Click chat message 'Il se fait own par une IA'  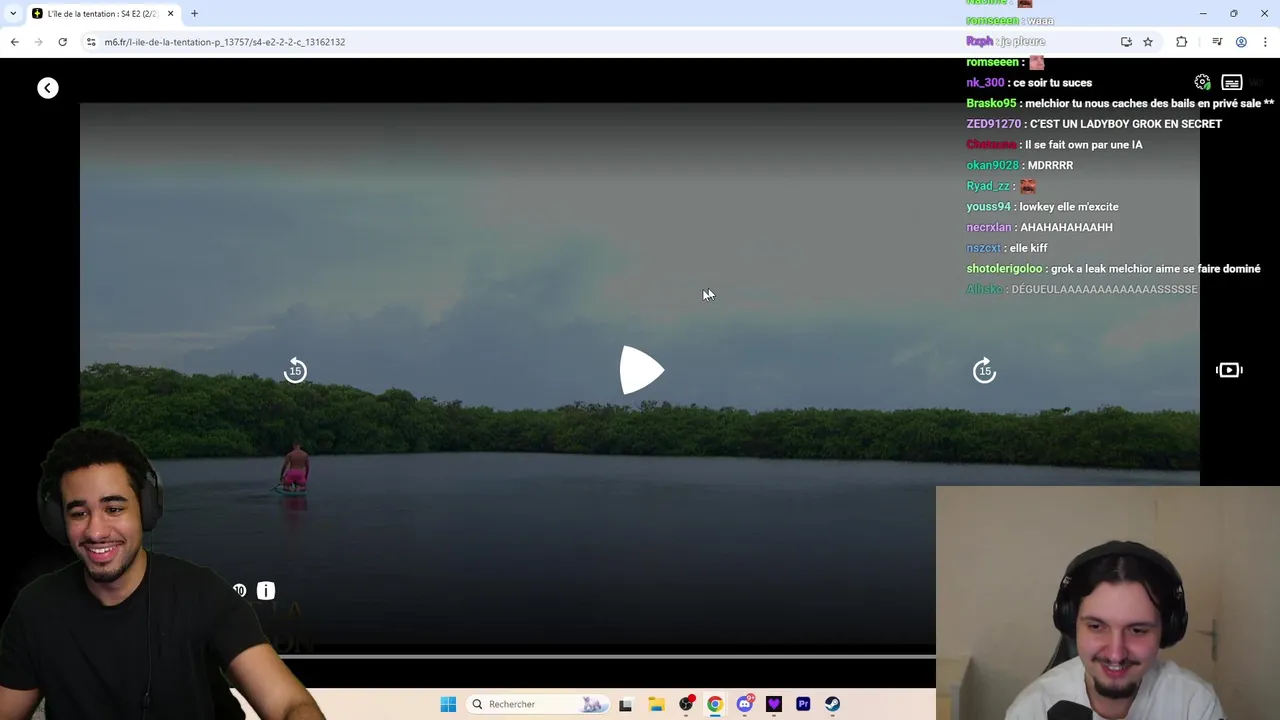click(1084, 145)
